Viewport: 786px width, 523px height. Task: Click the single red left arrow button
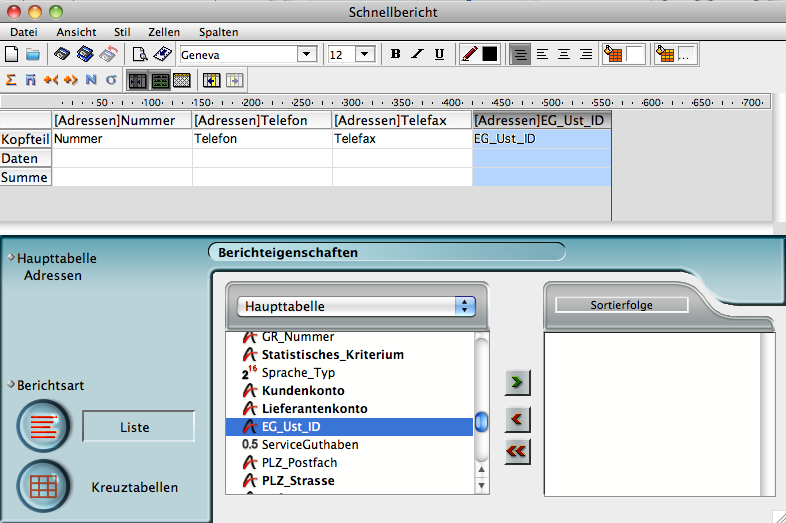[517, 418]
